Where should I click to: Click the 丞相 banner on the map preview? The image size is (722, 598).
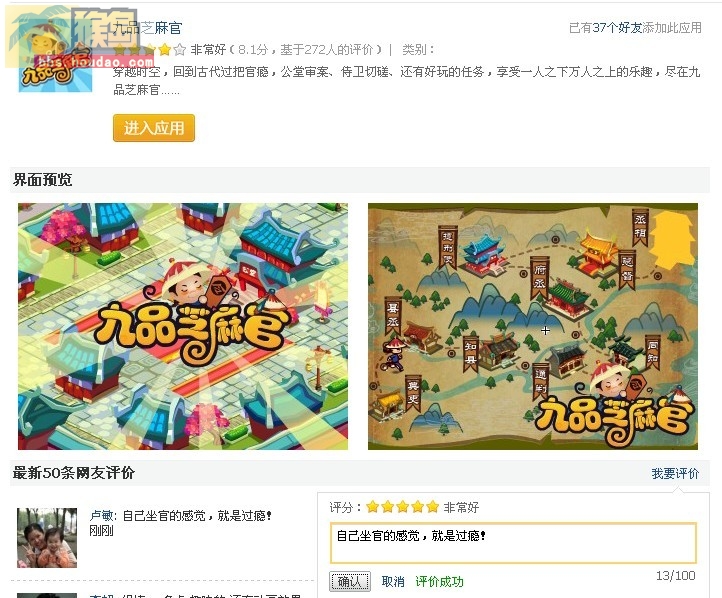coord(640,226)
